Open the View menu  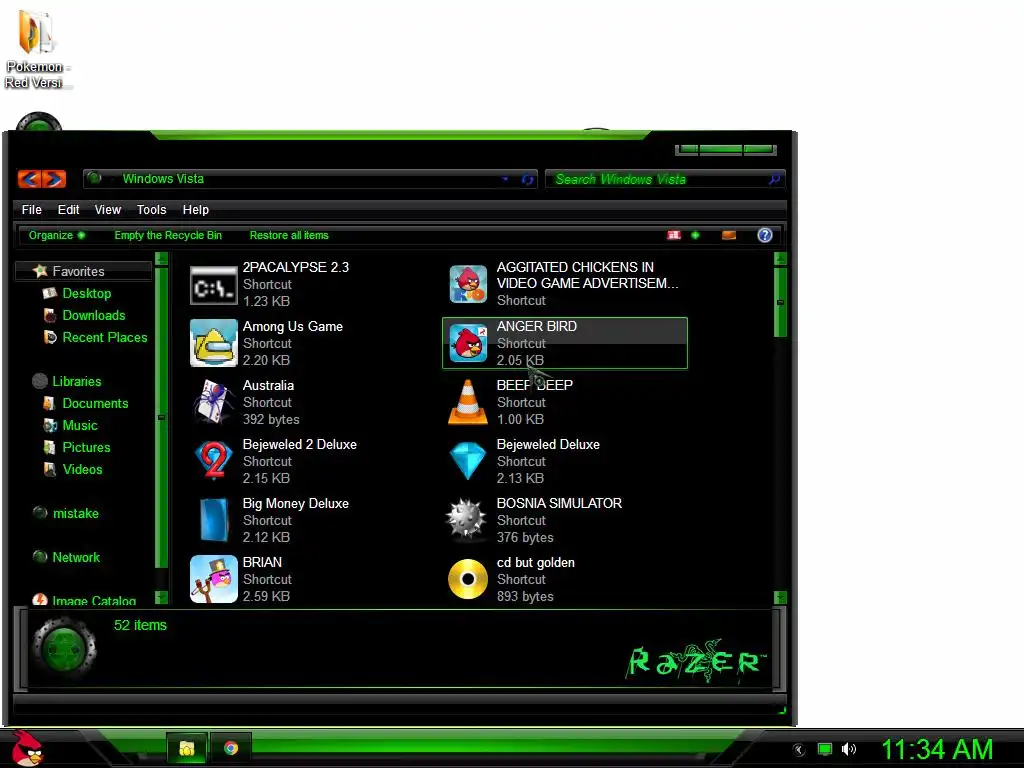coord(107,210)
